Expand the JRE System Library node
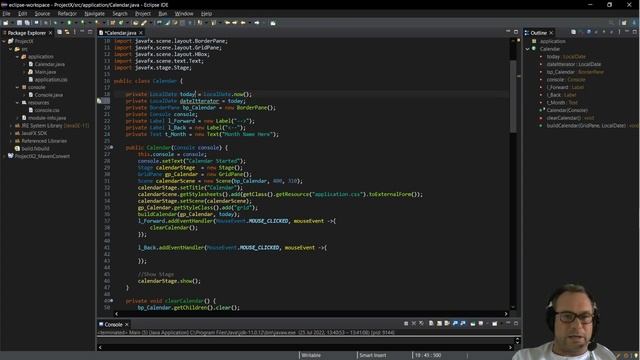Image resolution: width=640 pixels, height=360 pixels. [x=11, y=126]
